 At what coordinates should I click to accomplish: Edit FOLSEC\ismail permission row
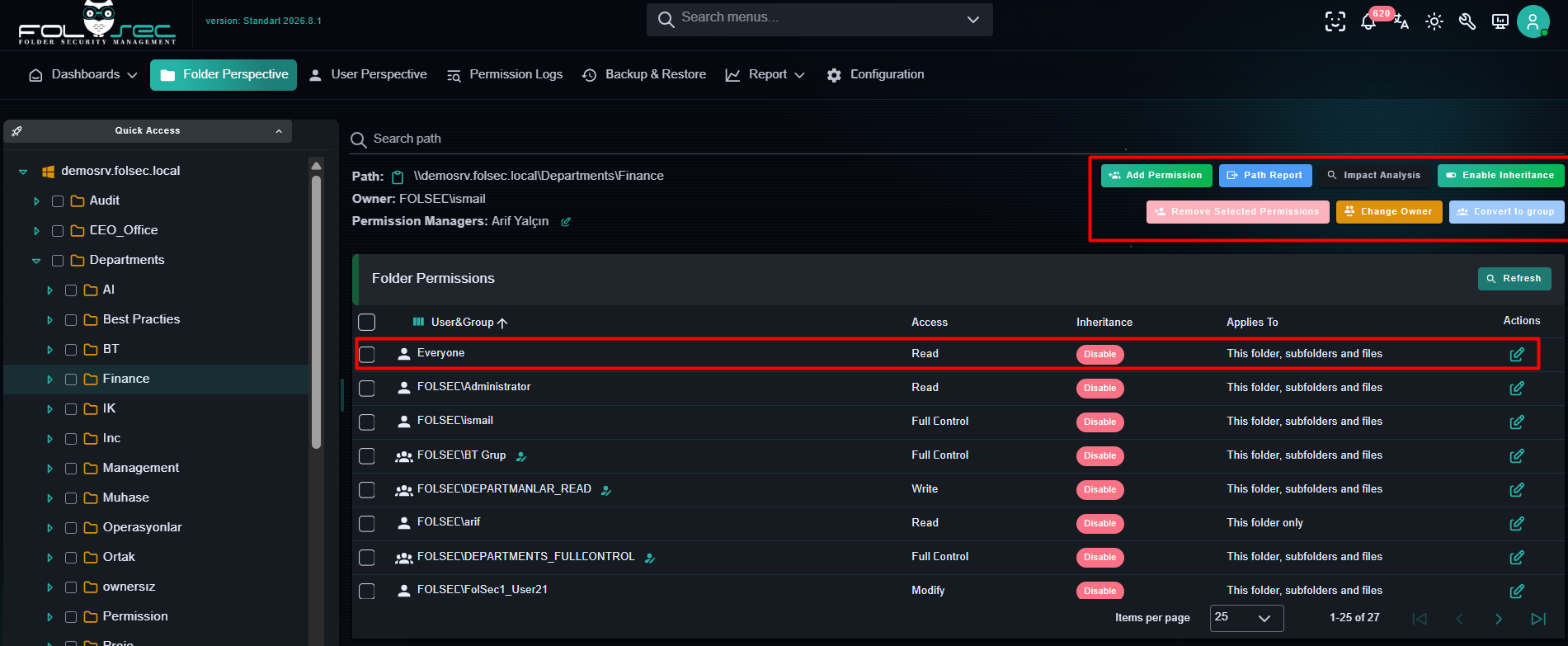click(x=1516, y=422)
